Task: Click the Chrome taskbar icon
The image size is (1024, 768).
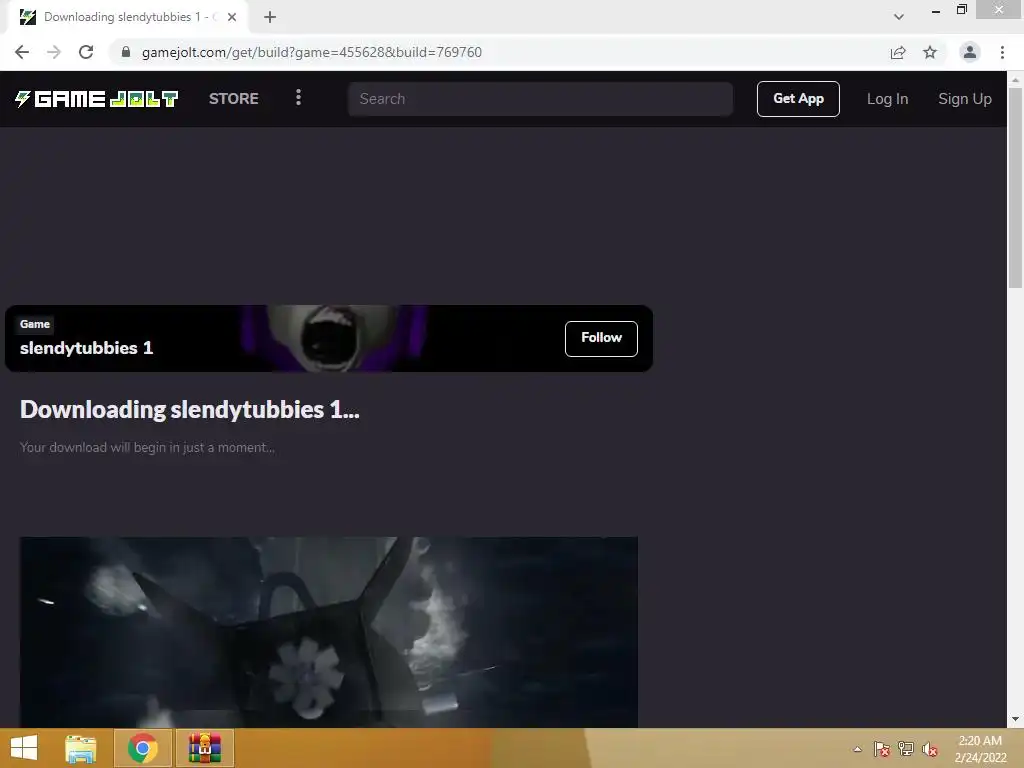Action: coord(142,748)
